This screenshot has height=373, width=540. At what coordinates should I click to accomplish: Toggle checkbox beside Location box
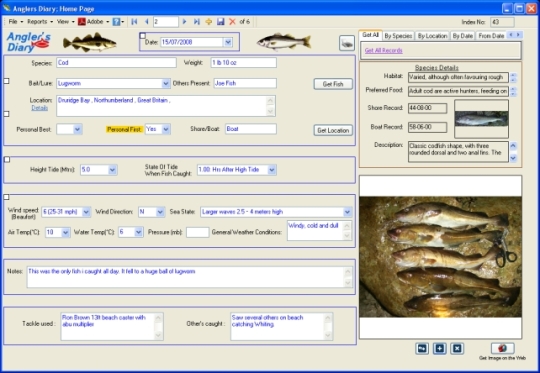point(6,114)
